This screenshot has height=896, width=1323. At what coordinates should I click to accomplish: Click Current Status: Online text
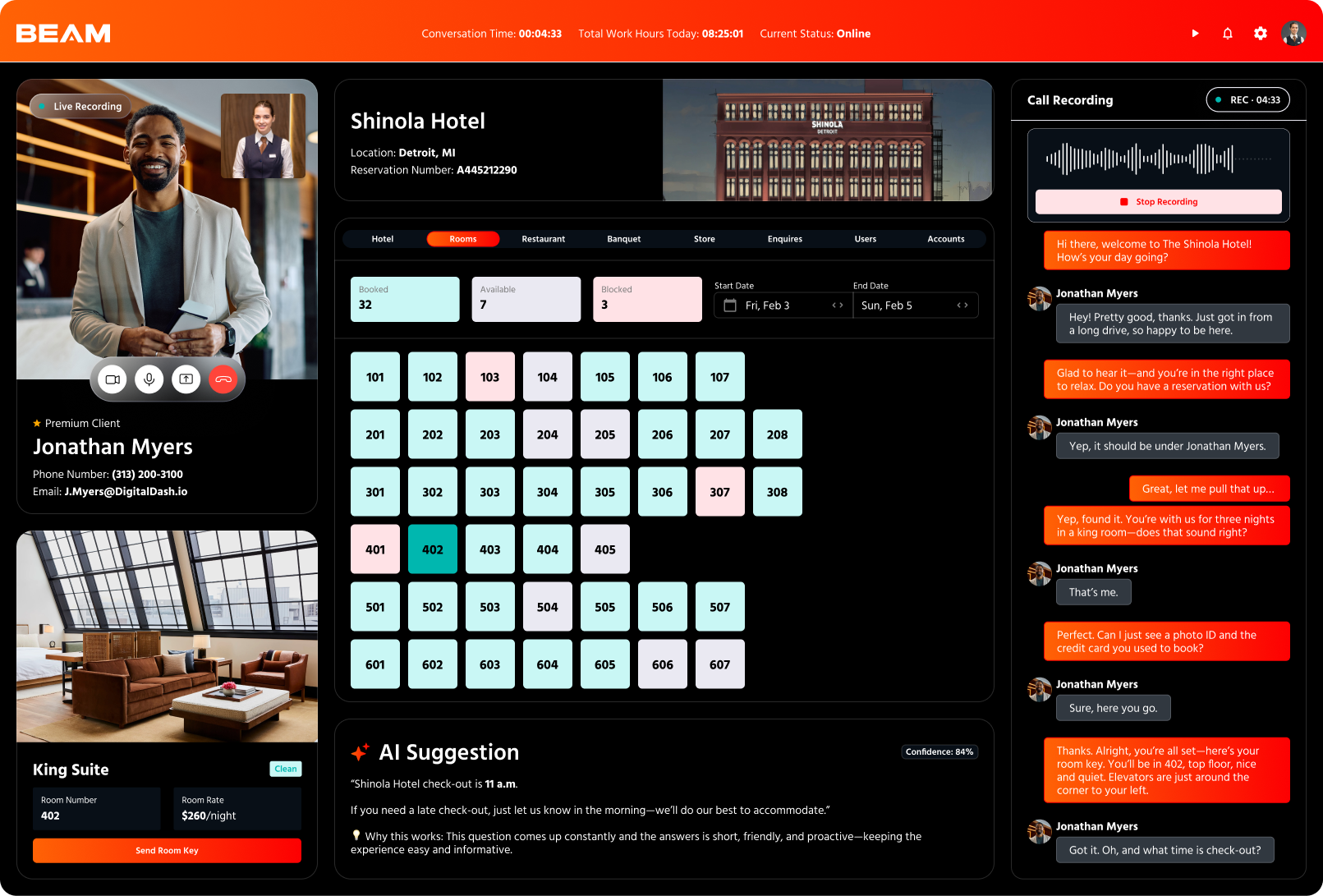(815, 34)
